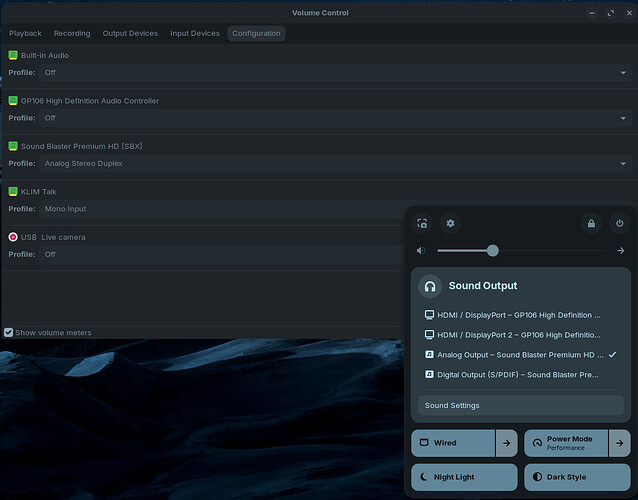Click the 'Built-in Audio' device name
The height and width of the screenshot is (500, 638).
tap(45, 55)
